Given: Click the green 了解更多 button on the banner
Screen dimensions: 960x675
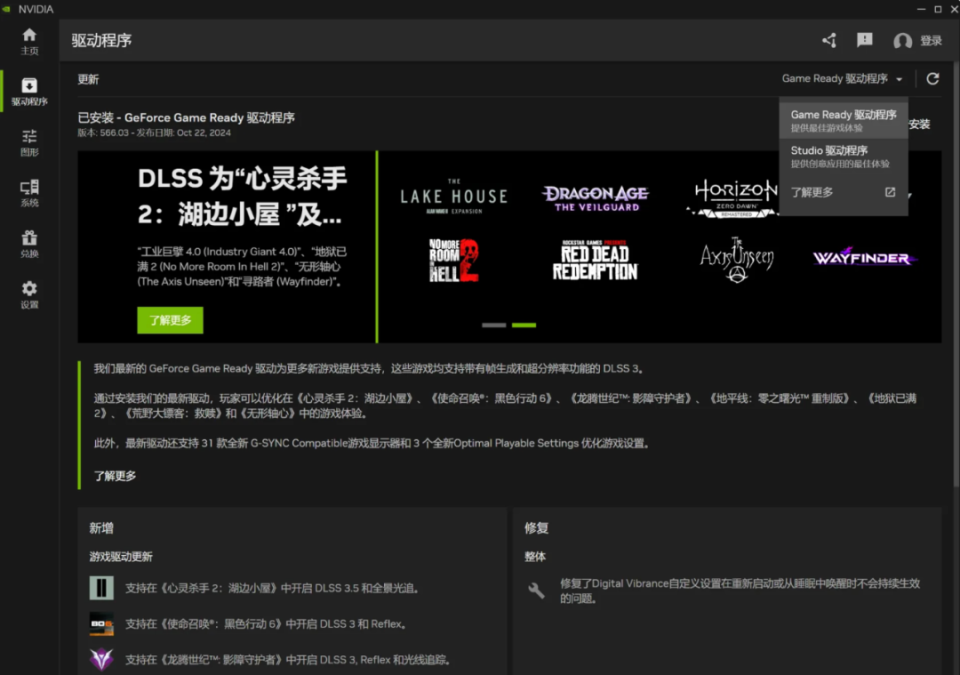Looking at the screenshot, I should point(169,320).
